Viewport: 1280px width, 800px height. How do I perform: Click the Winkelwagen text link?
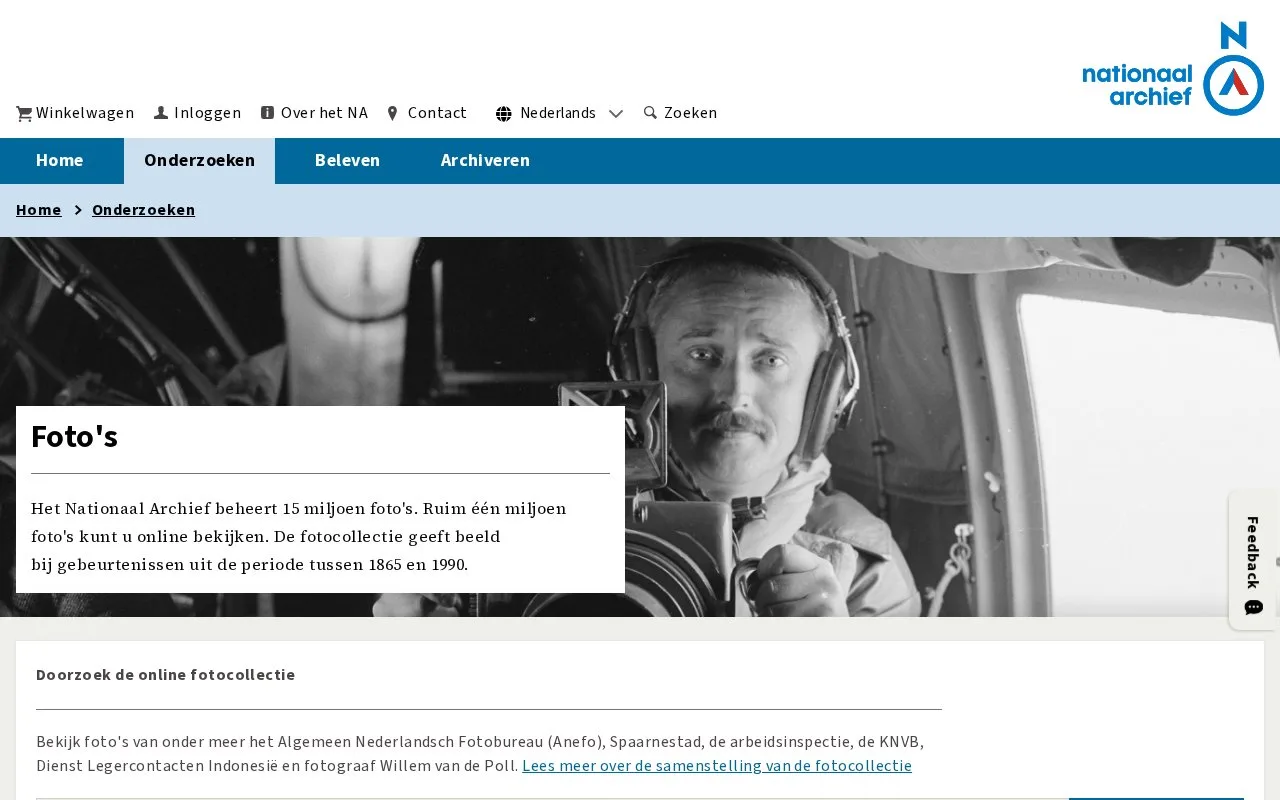click(x=85, y=113)
